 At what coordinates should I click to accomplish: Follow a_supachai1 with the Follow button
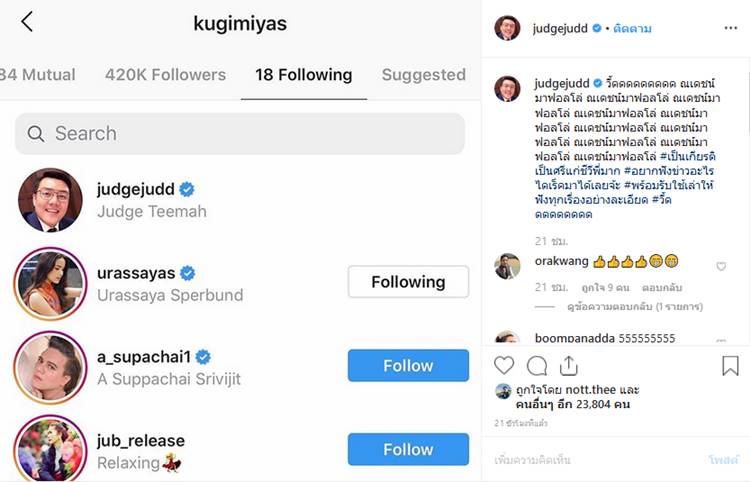tap(408, 366)
